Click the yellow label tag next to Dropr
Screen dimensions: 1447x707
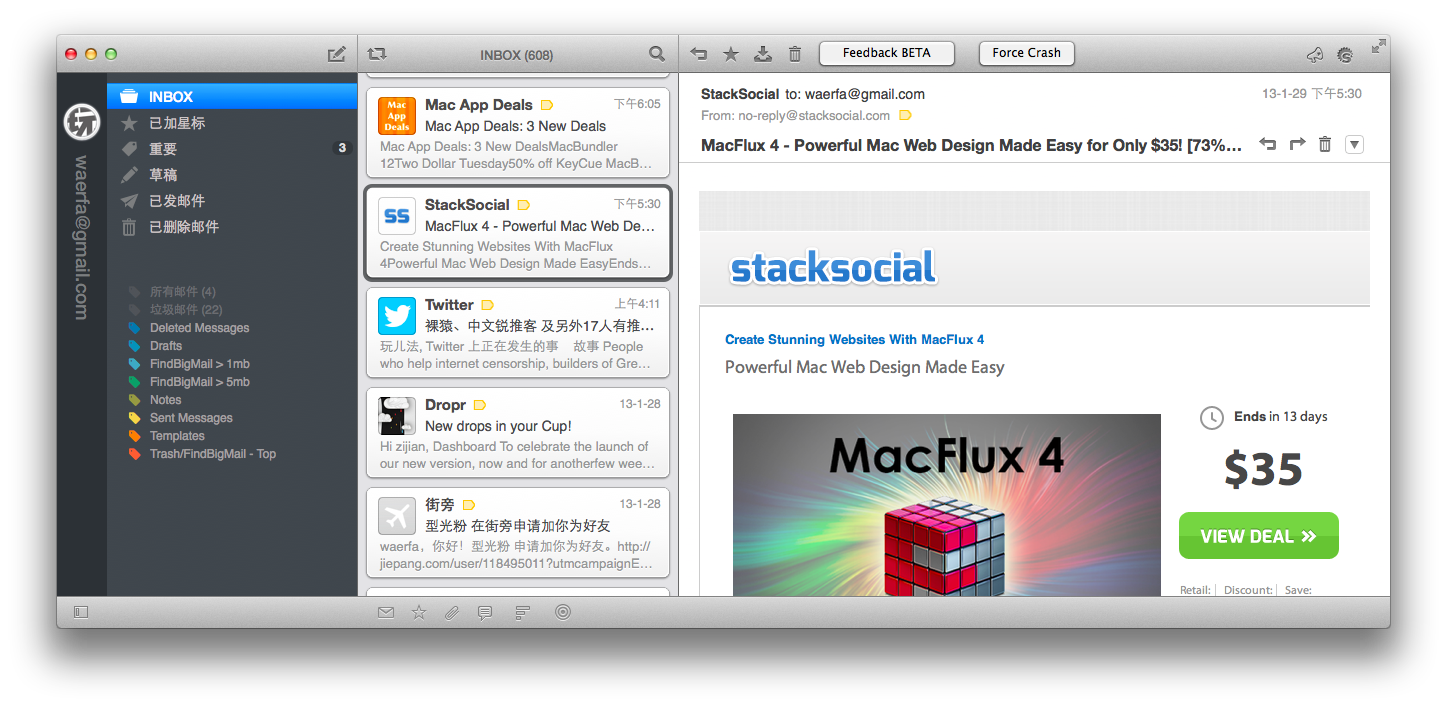point(479,405)
